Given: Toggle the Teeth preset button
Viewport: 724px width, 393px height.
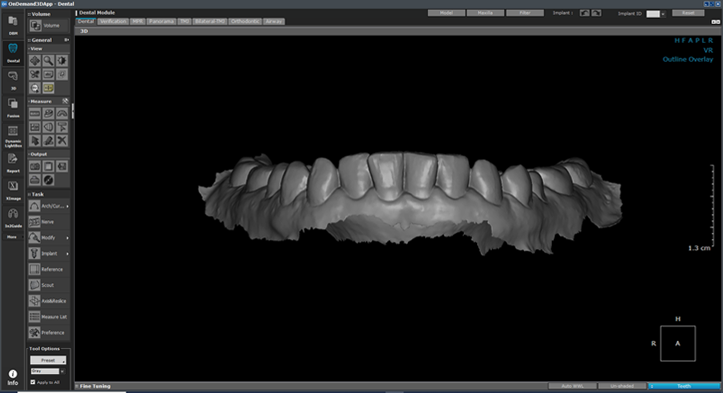Looking at the screenshot, I should tap(684, 386).
